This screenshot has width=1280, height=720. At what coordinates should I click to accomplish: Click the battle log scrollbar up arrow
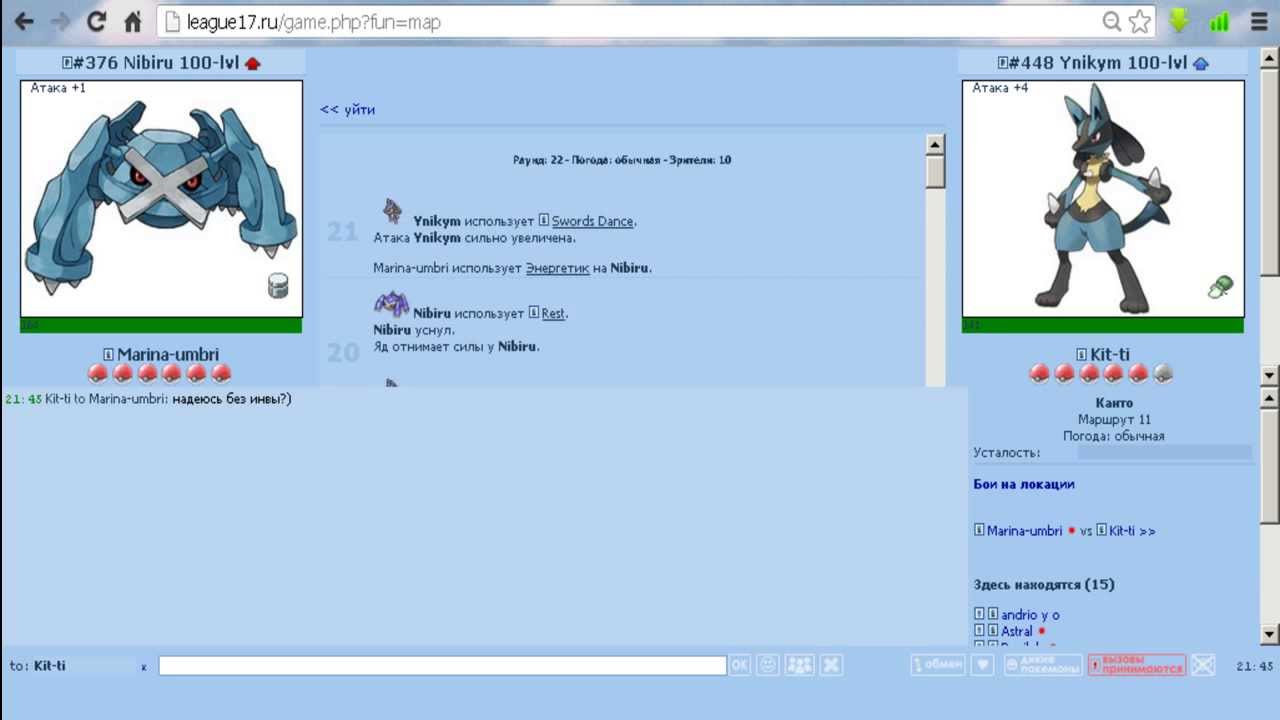(935, 145)
